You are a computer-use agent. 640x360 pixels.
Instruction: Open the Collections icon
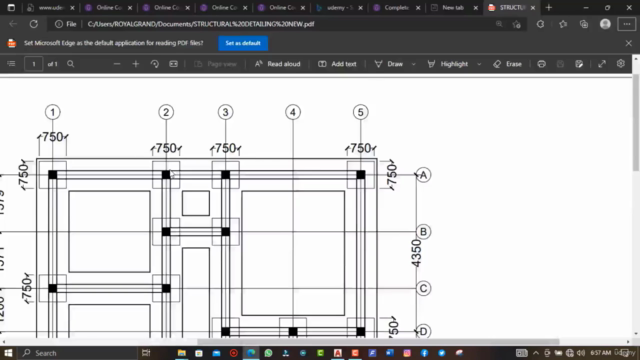[584, 24]
